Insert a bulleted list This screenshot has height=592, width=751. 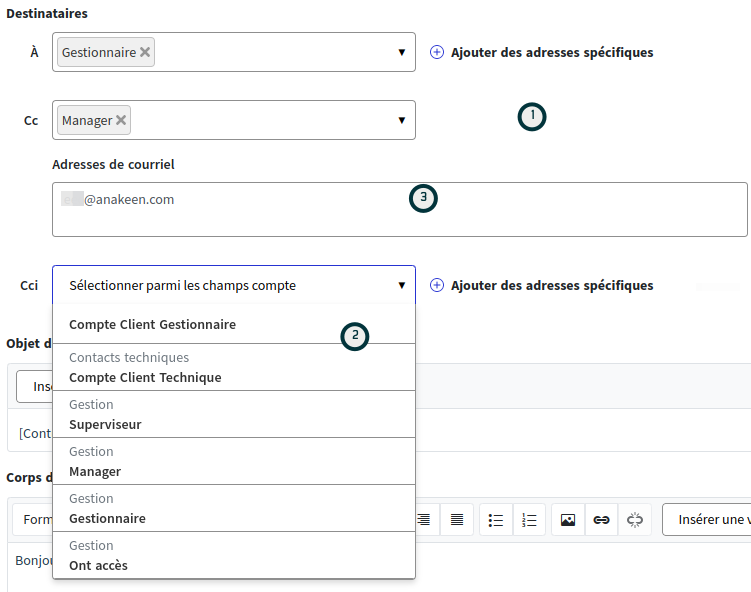pyautogui.click(x=496, y=520)
